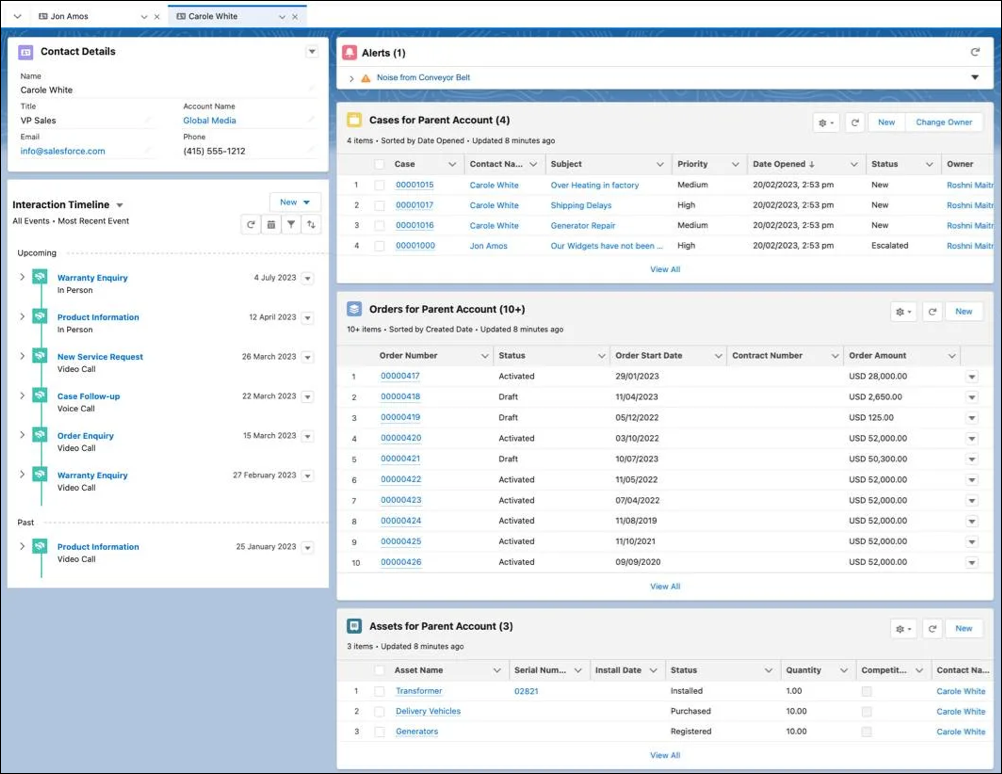The image size is (1002, 774).
Task: Refresh the Cases for Parent Account list
Action: [x=855, y=122]
